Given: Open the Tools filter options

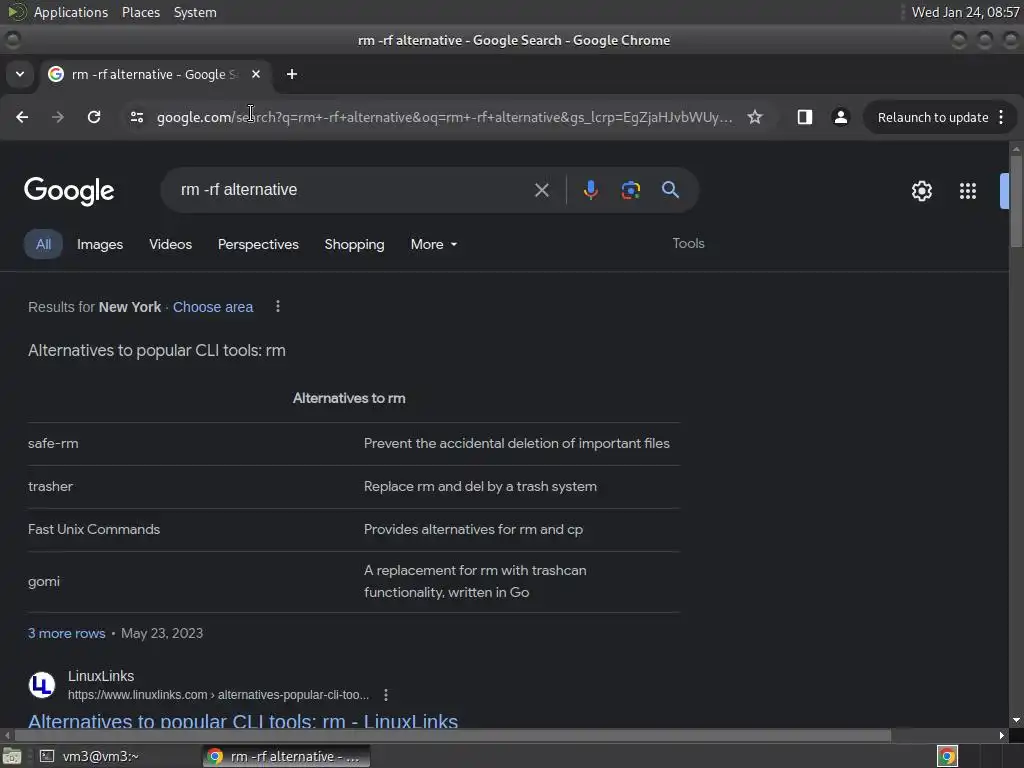Looking at the screenshot, I should (688, 243).
